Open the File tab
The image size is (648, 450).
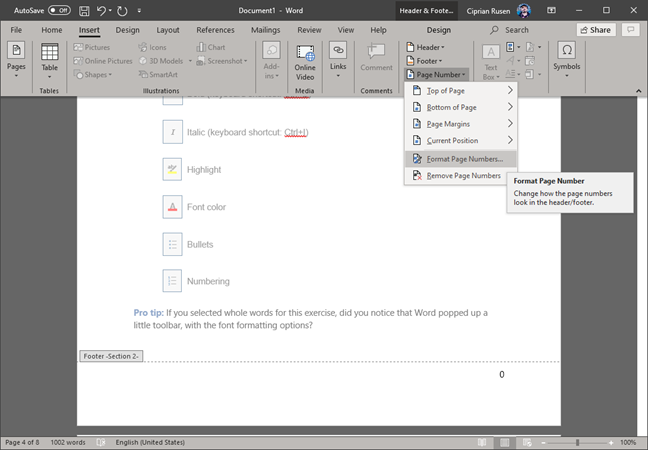click(16, 30)
